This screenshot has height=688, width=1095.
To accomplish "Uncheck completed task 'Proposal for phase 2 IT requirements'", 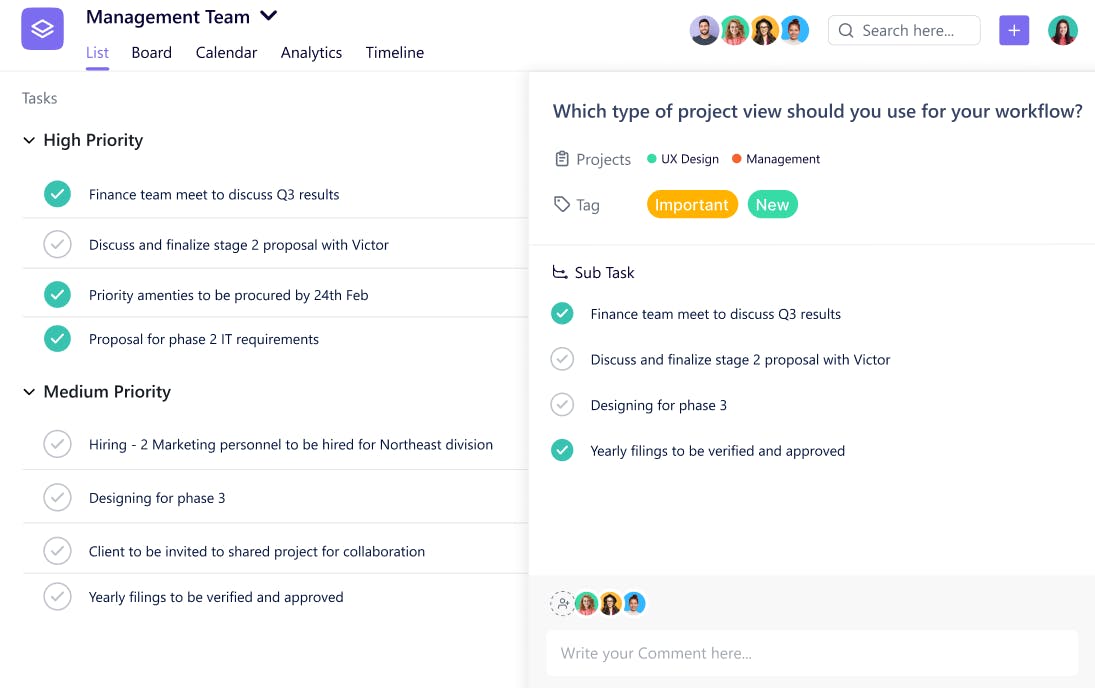I will 57,339.
